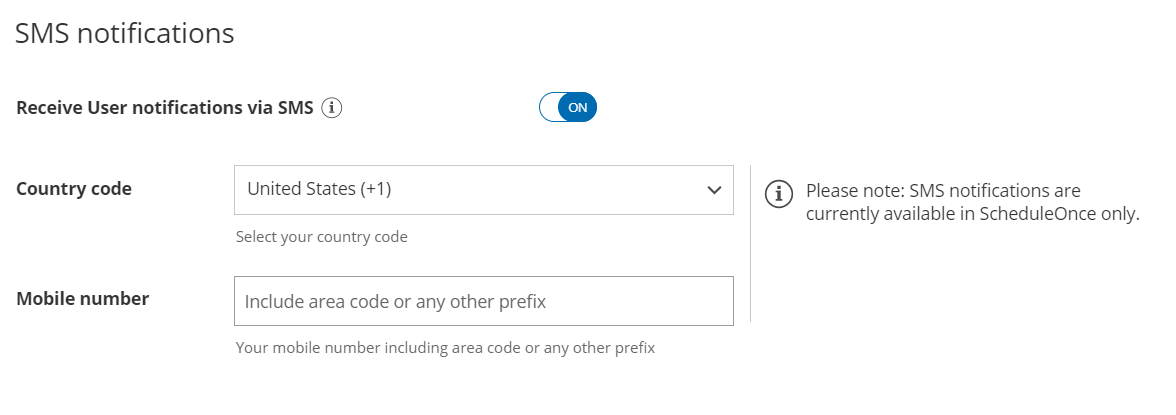Image resolution: width=1176 pixels, height=415 pixels.
Task: Click the Country code field label
Action: (x=74, y=189)
